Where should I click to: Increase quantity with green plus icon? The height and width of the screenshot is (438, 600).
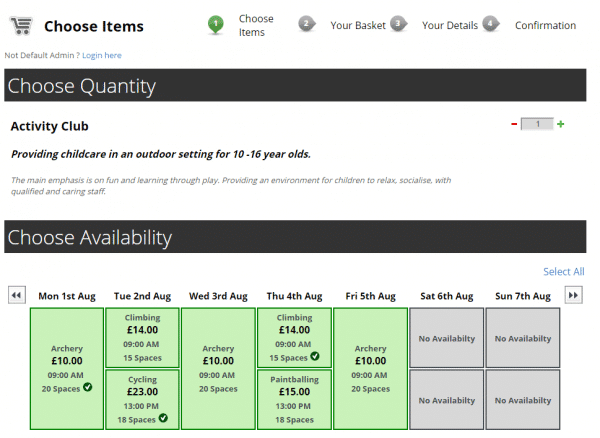pos(561,124)
